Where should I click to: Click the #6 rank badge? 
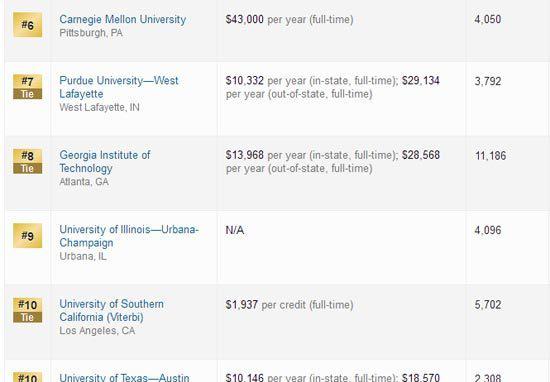27,25
